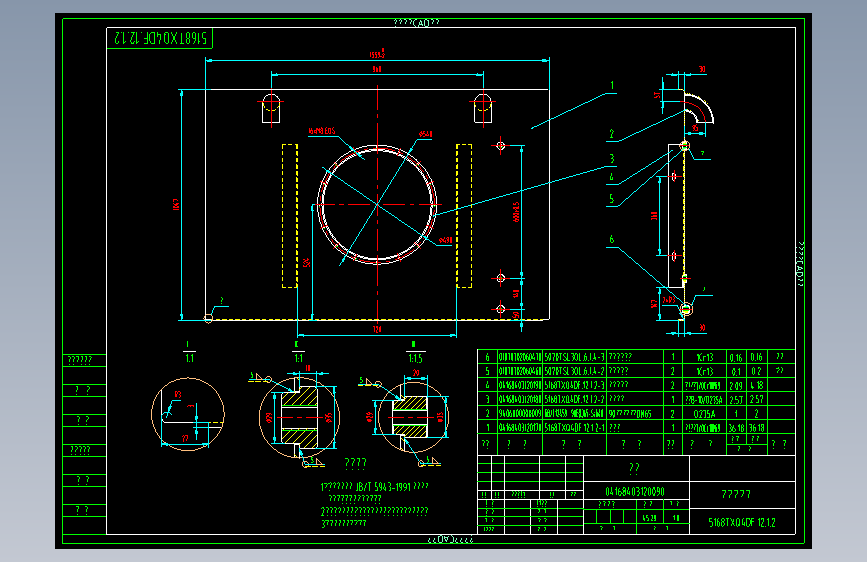Screen dimensions: 867x562
Task: Click the Xr13 material cell in row 6
Action: click(705, 357)
